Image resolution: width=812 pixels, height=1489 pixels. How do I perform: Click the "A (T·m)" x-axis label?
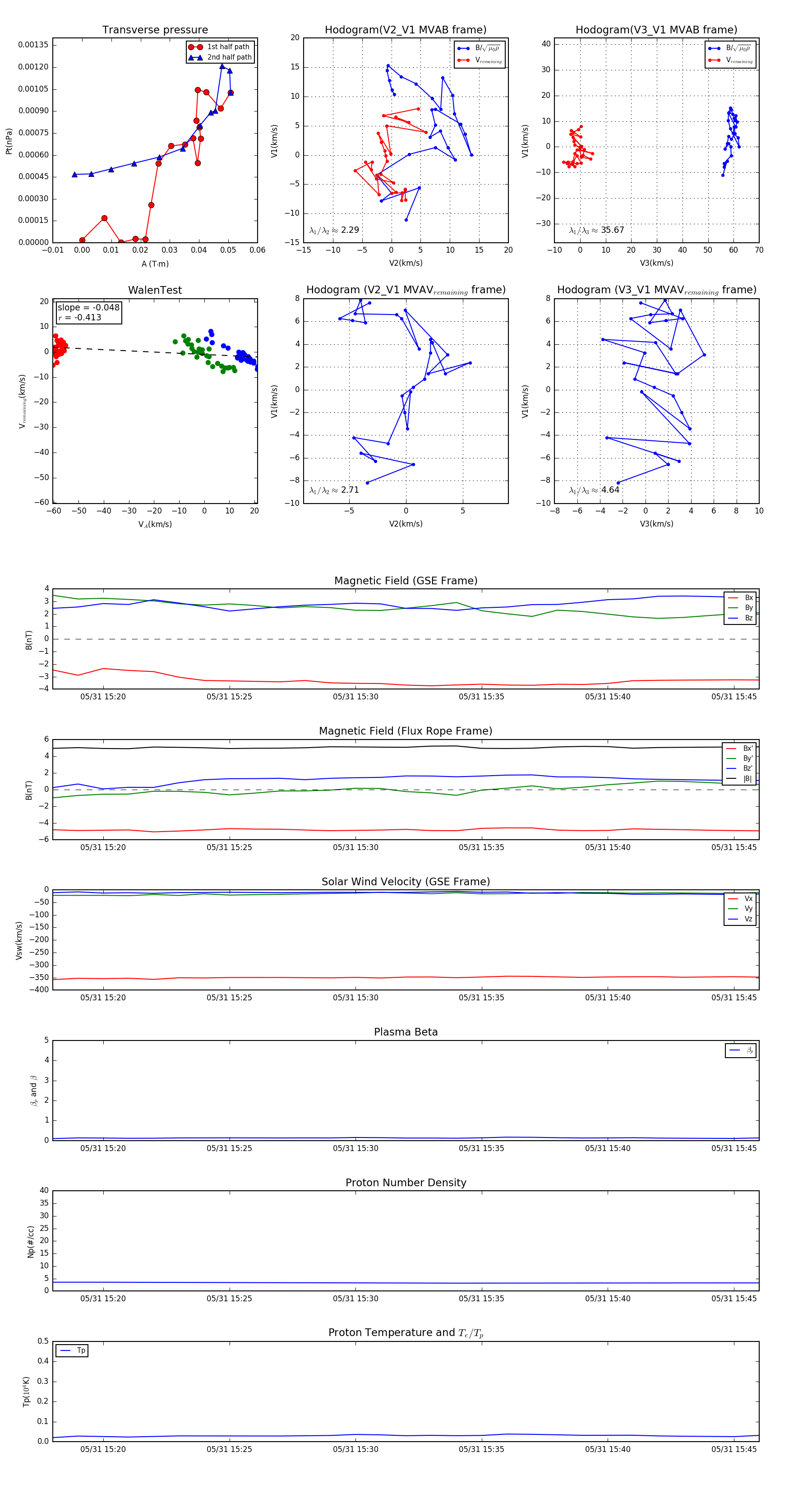coord(155,264)
